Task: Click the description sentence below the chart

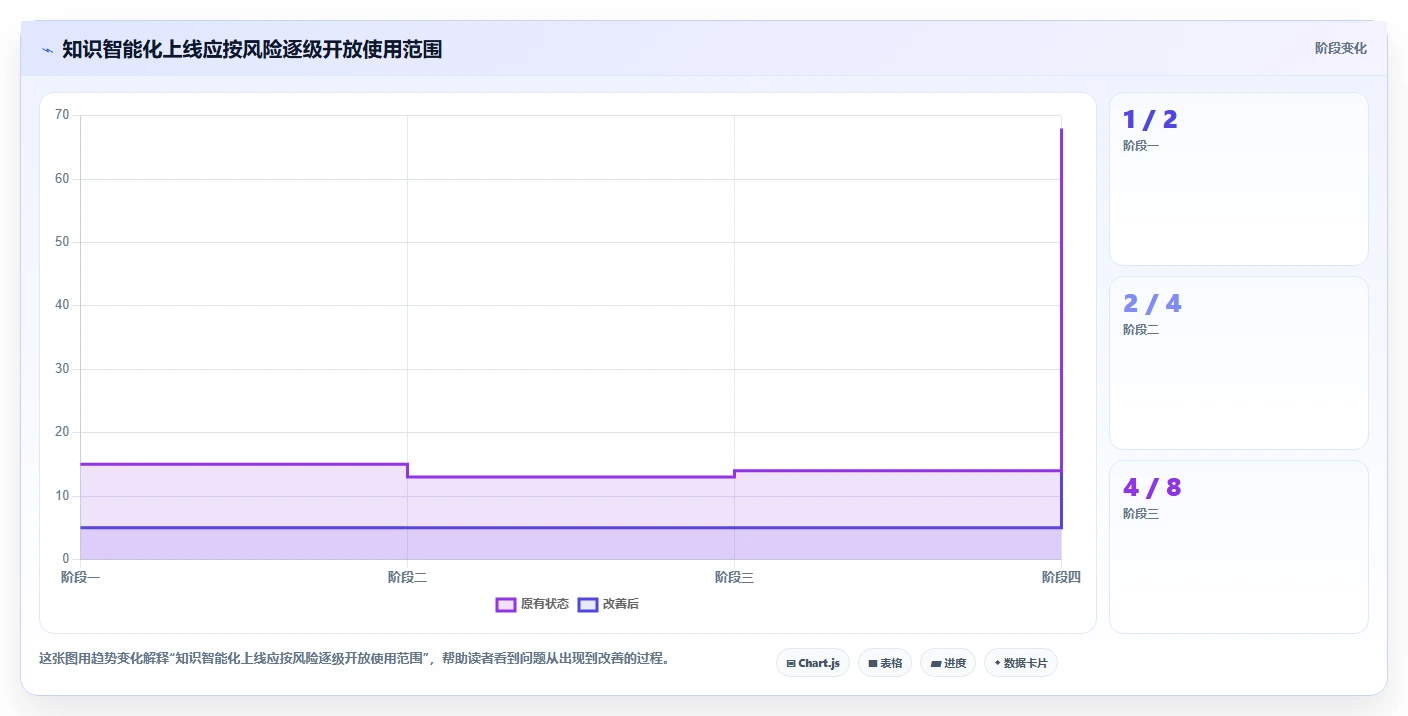Action: [x=354, y=659]
